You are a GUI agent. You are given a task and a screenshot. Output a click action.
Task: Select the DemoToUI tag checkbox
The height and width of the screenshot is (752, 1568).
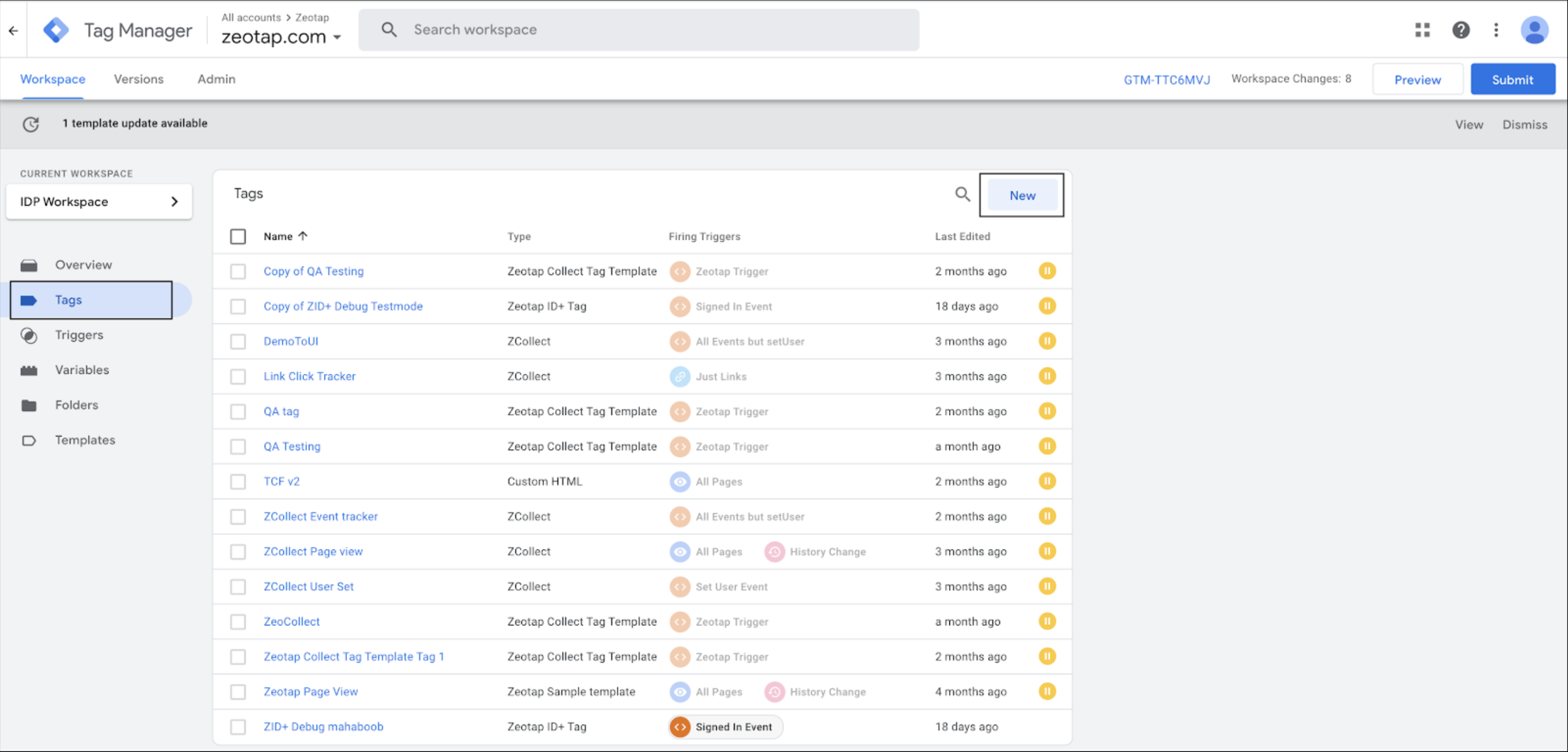(238, 341)
